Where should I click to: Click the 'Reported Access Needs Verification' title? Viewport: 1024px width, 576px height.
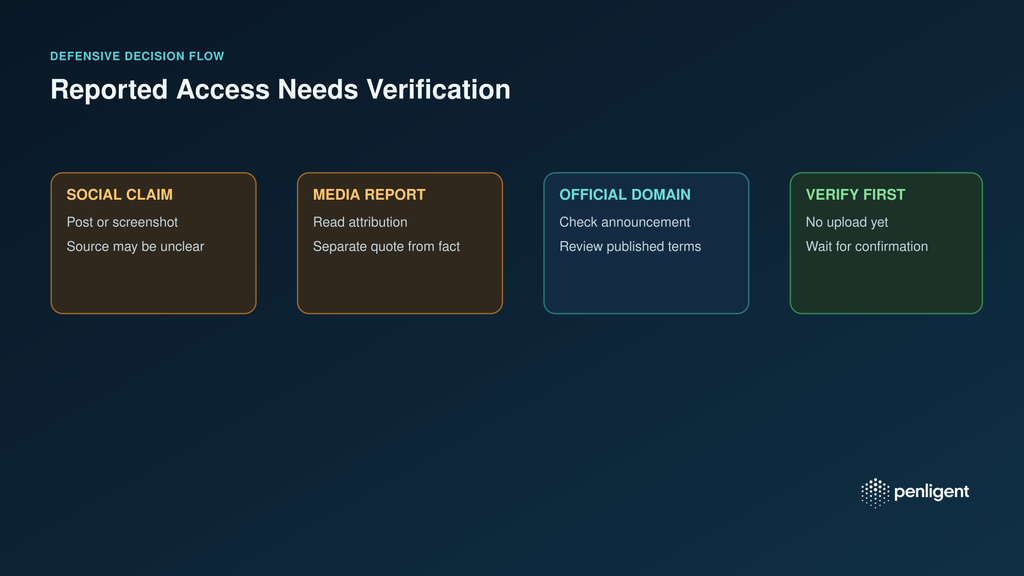click(280, 89)
